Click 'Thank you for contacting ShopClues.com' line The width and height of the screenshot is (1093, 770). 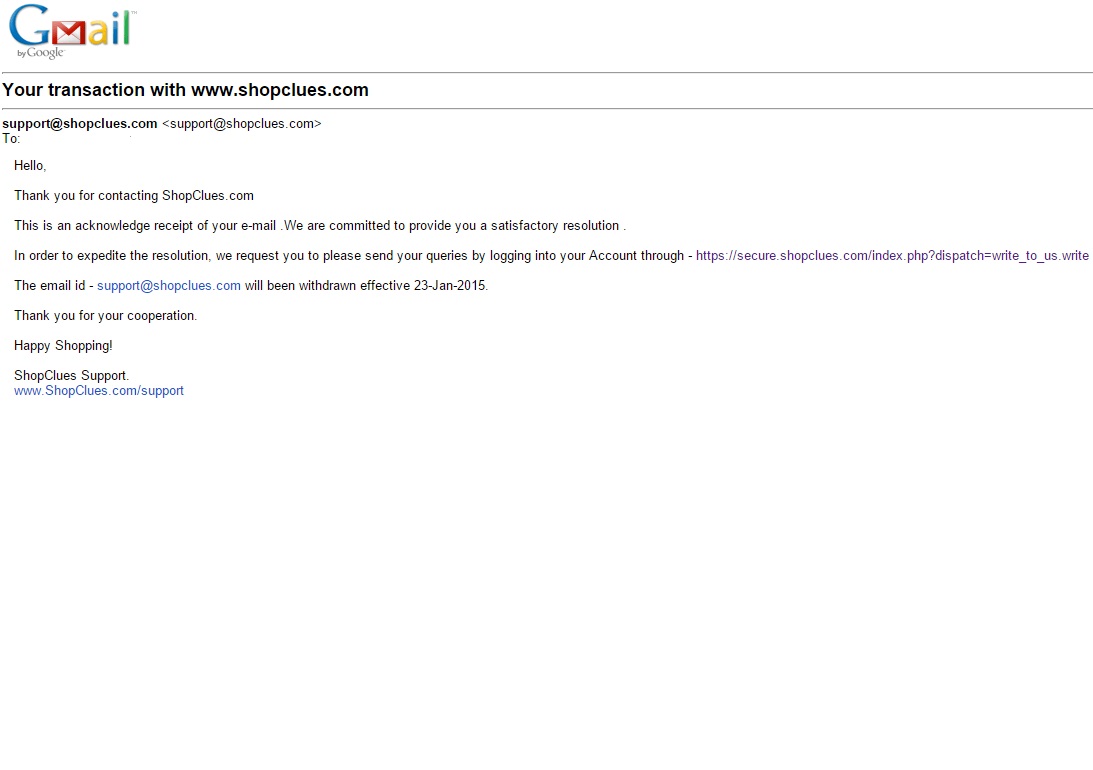click(x=134, y=196)
